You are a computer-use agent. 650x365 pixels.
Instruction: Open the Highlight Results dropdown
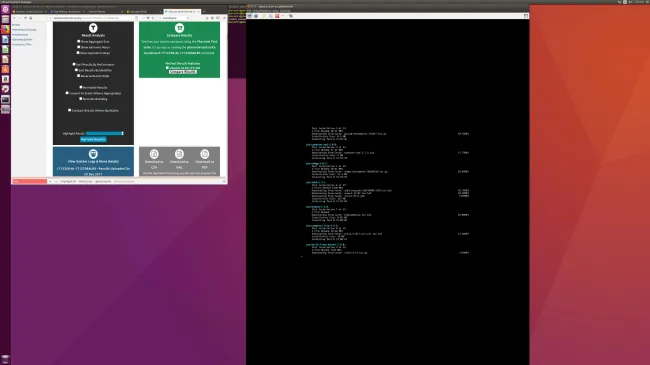coord(105,134)
